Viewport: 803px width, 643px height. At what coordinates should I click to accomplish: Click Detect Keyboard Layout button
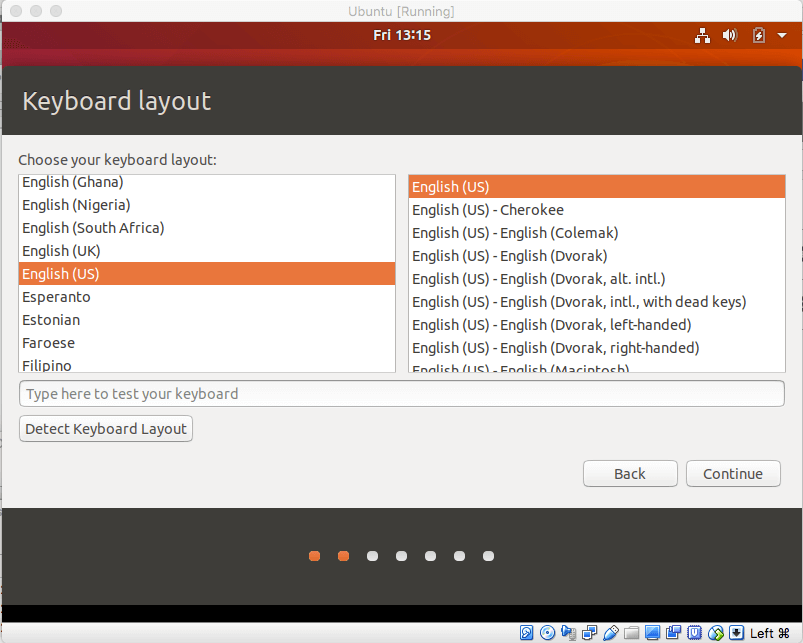pyautogui.click(x=105, y=428)
